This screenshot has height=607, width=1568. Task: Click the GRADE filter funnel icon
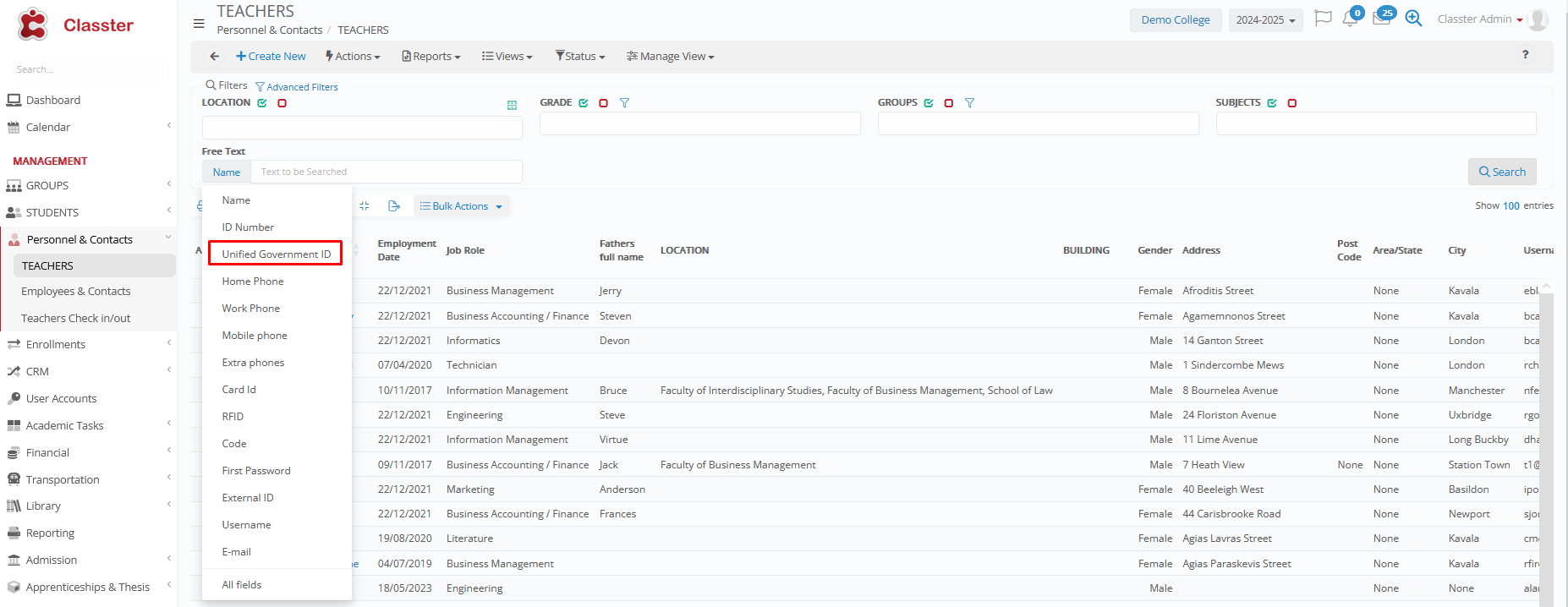[x=624, y=103]
